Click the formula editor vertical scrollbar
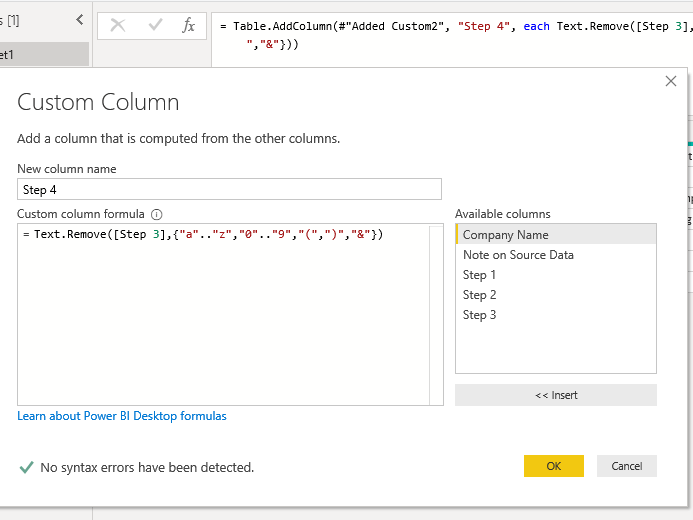This screenshot has width=693, height=520. point(436,315)
